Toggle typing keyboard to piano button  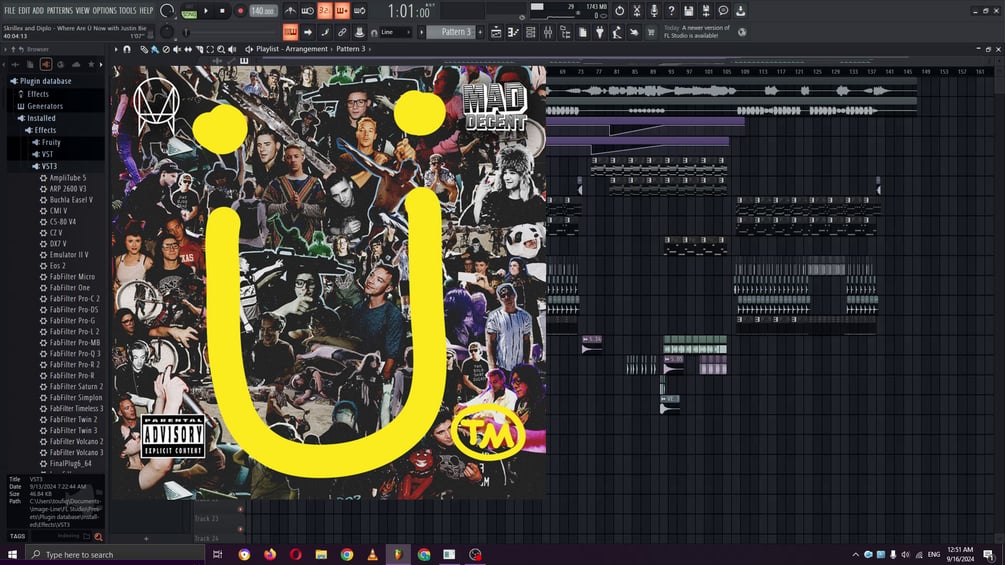pyautogui.click(x=290, y=32)
